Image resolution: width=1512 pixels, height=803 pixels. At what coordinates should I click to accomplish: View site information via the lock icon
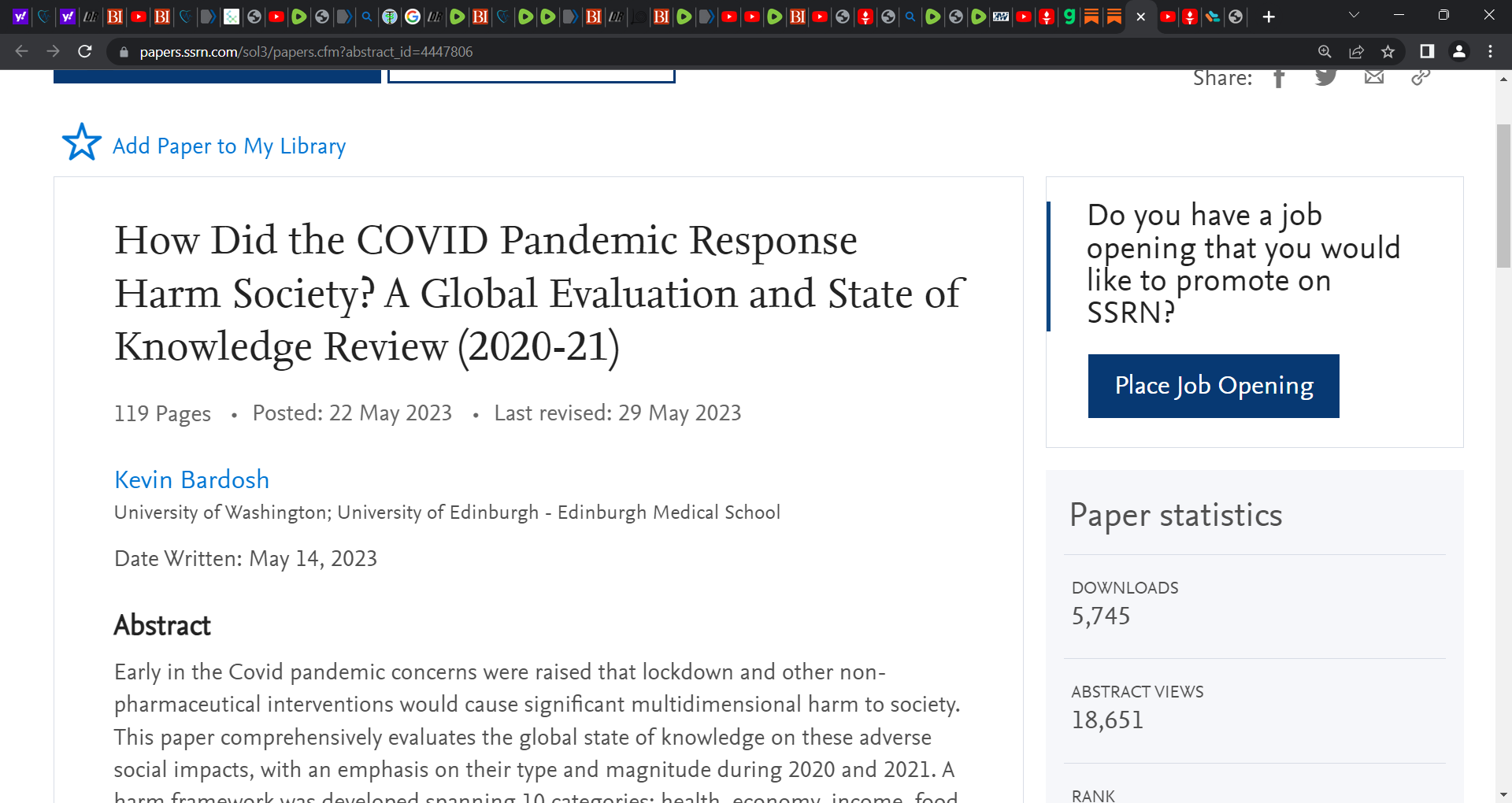pos(123,52)
